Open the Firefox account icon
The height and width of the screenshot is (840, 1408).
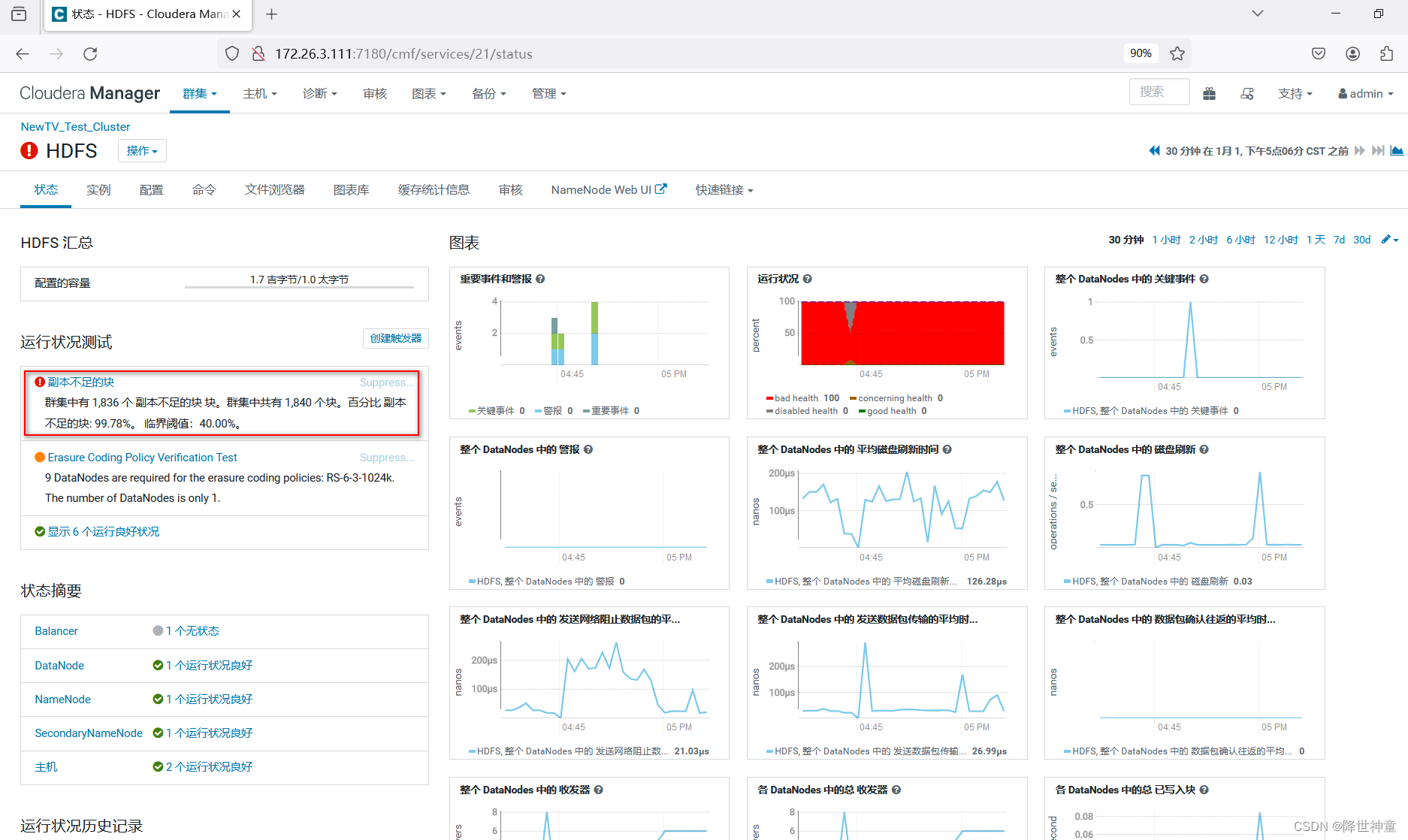click(1352, 53)
